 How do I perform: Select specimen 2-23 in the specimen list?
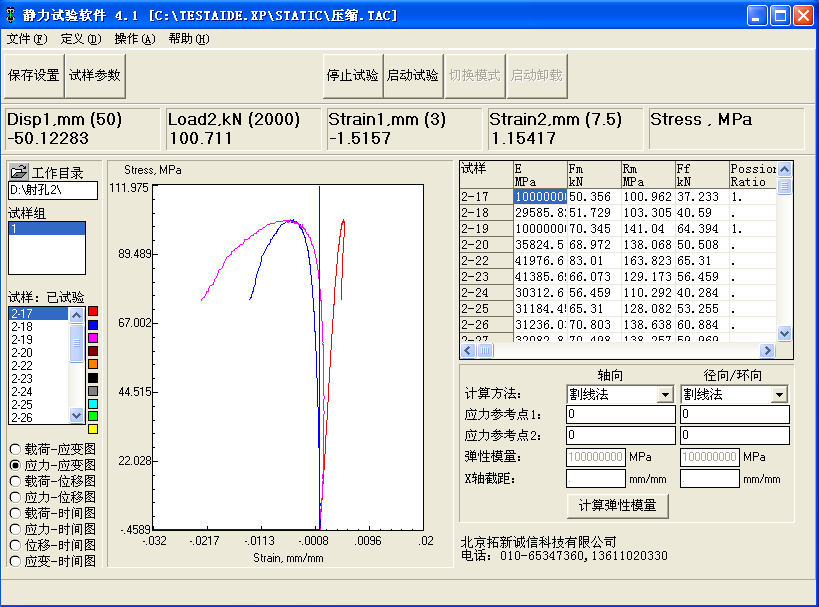coord(39,379)
